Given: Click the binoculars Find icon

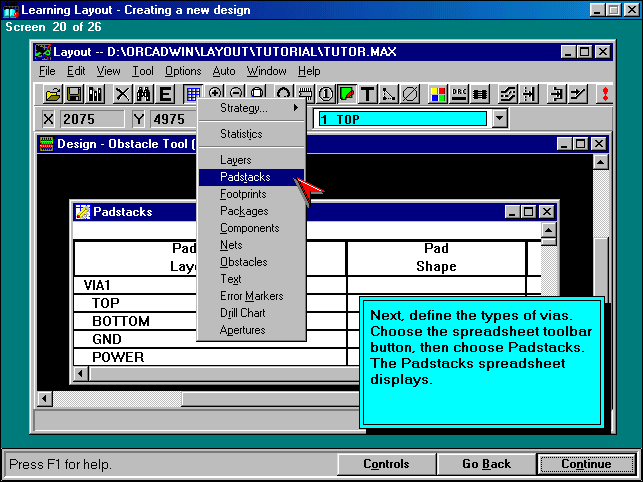Looking at the screenshot, I should pos(143,94).
